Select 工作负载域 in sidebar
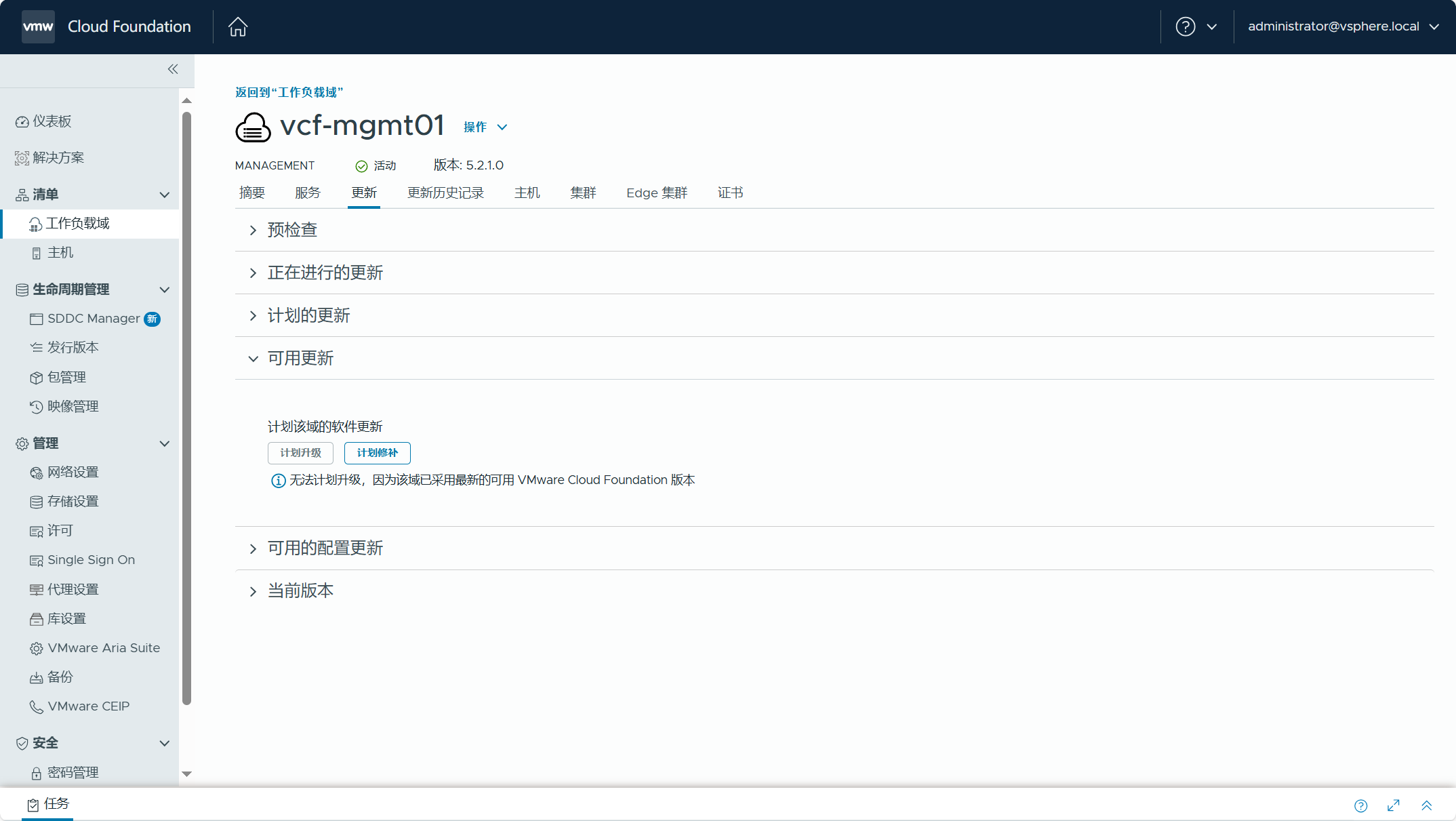The width and height of the screenshot is (1456, 821). 89,224
